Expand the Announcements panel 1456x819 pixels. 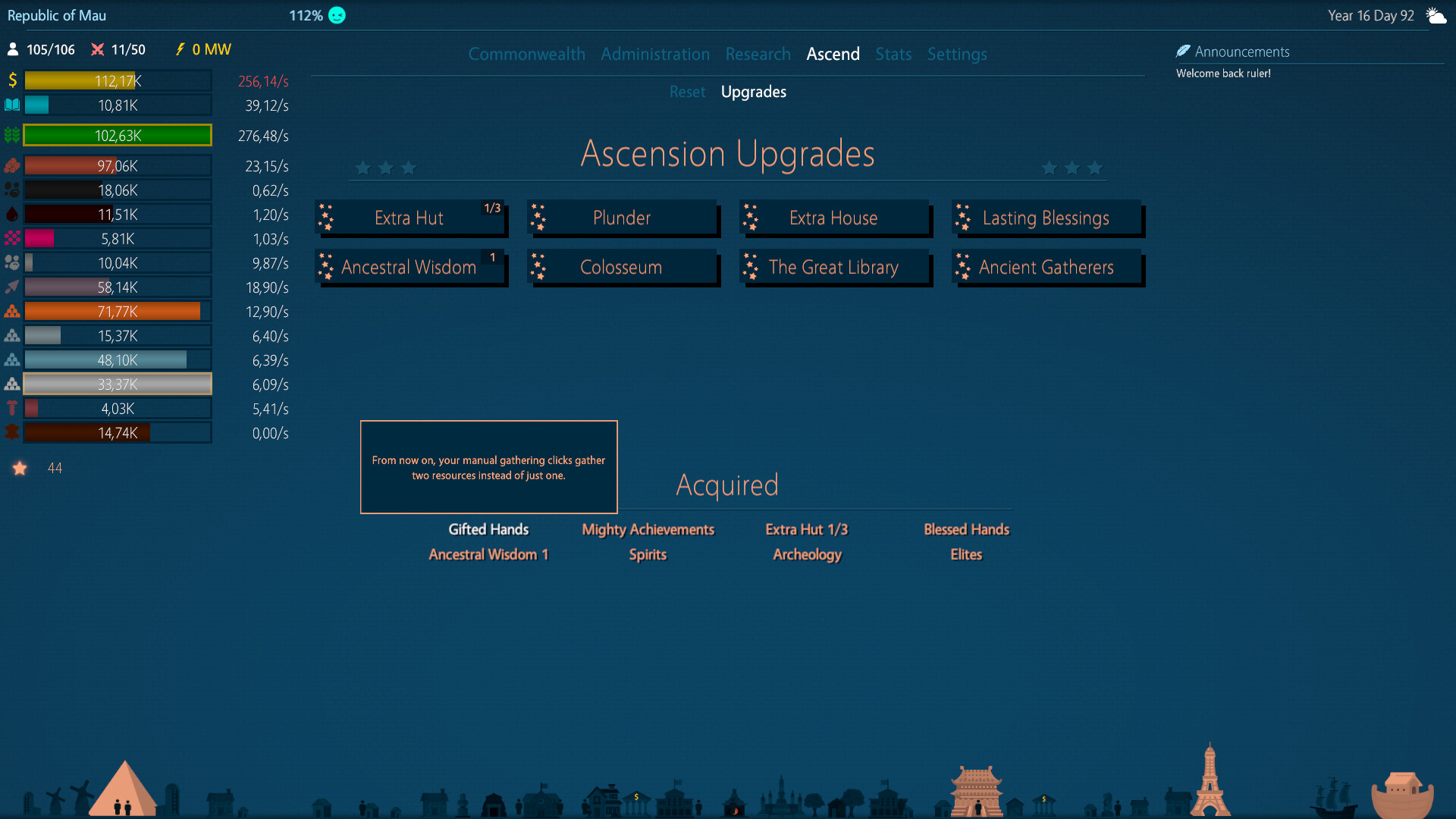(x=1241, y=51)
